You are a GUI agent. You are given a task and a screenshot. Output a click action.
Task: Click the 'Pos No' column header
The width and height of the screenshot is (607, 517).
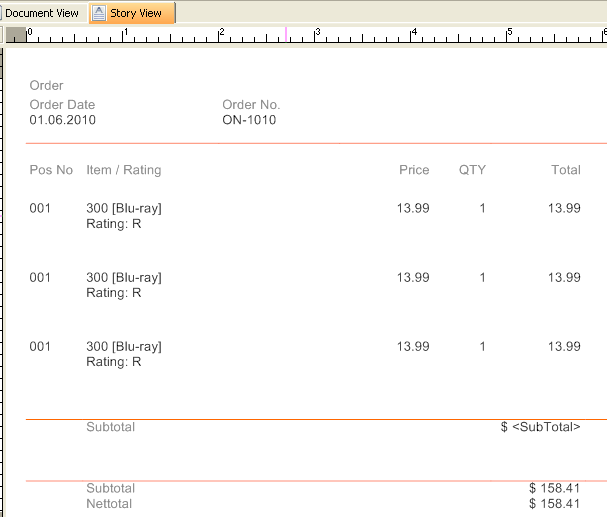click(51, 170)
